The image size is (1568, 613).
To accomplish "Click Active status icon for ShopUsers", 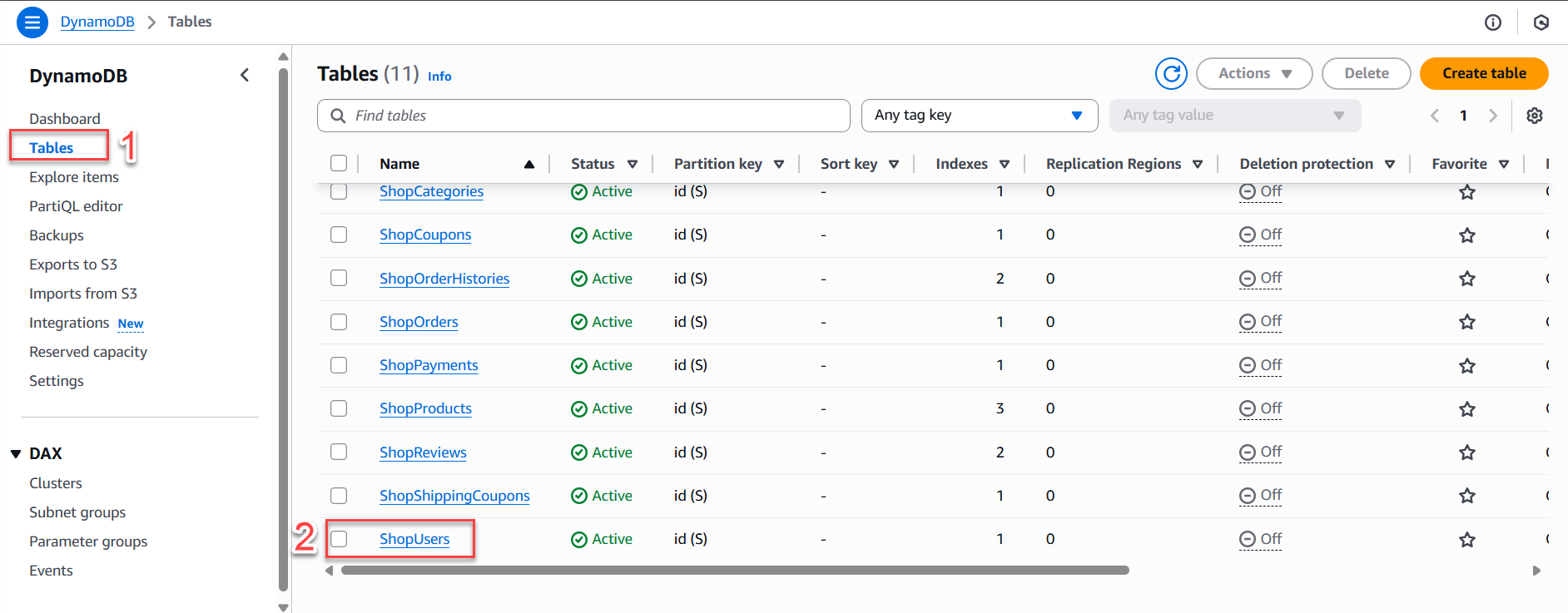I will 579,540.
